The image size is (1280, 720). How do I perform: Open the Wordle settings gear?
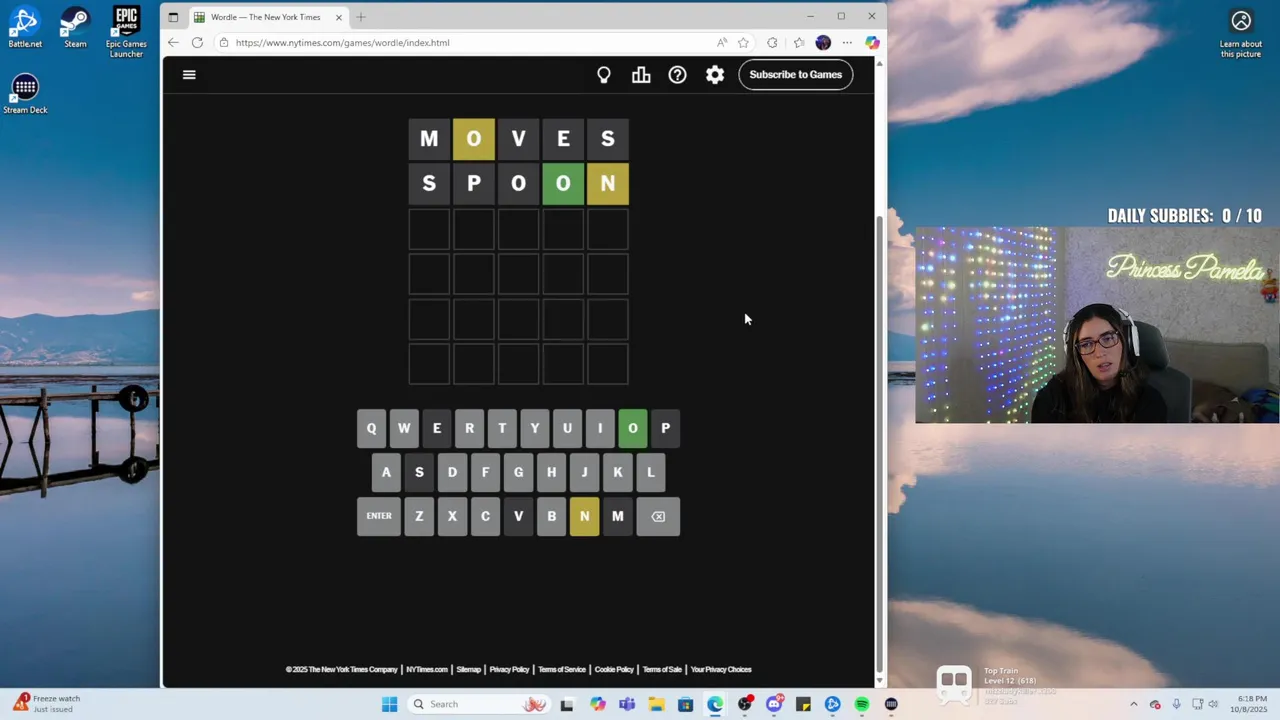[715, 75]
